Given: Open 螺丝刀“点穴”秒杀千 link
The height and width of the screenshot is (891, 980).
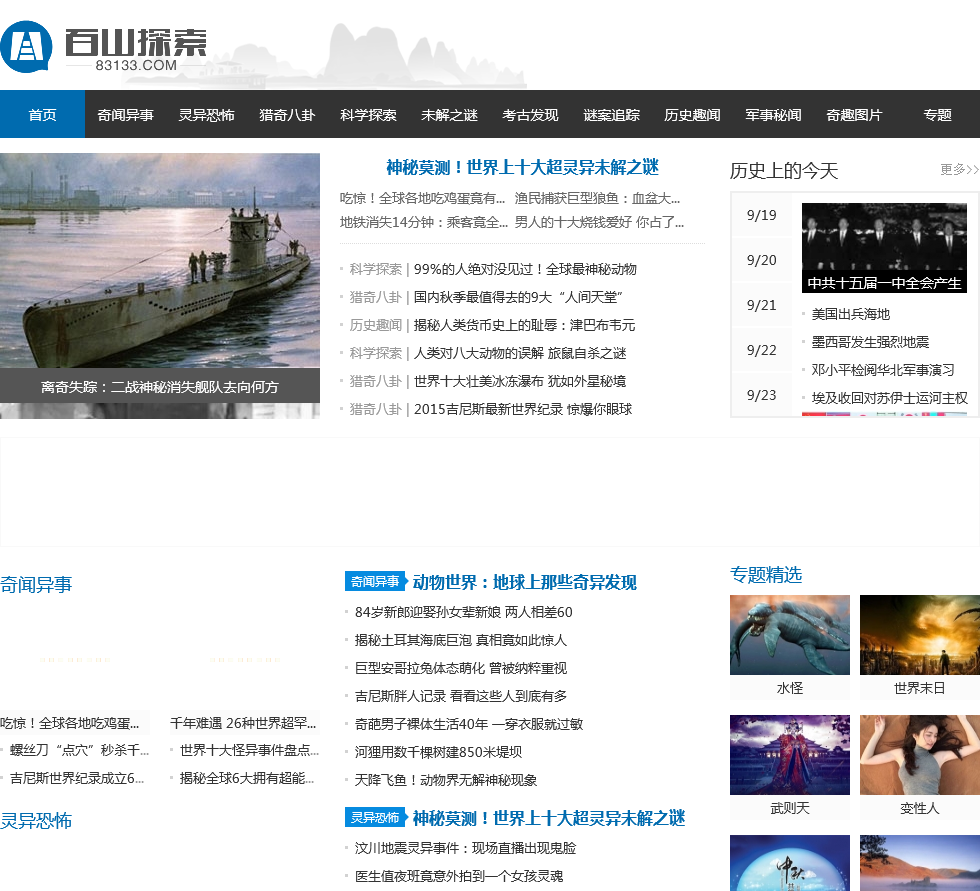Looking at the screenshot, I should tap(79, 750).
